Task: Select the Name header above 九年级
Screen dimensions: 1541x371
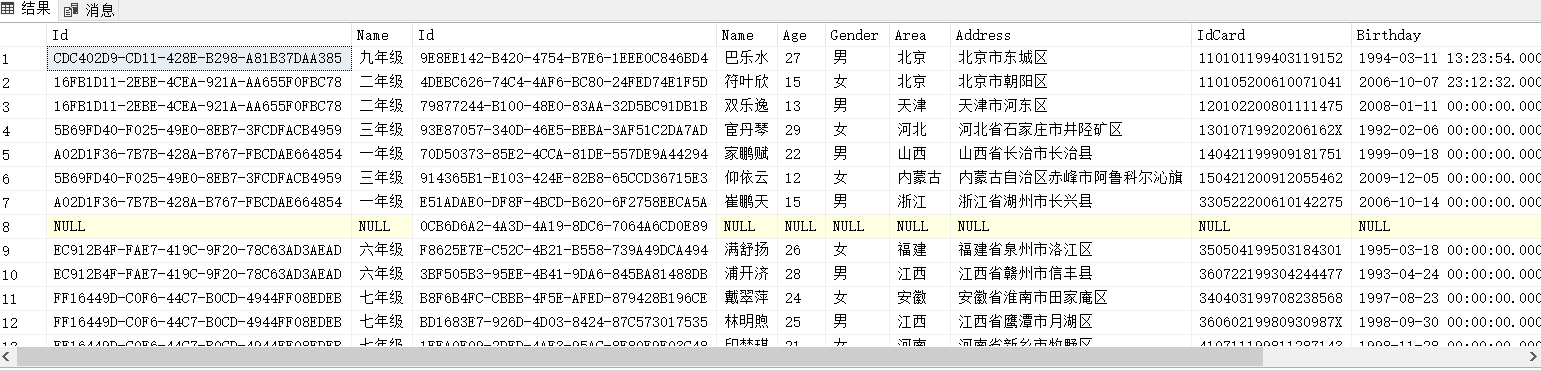Action: tap(382, 35)
